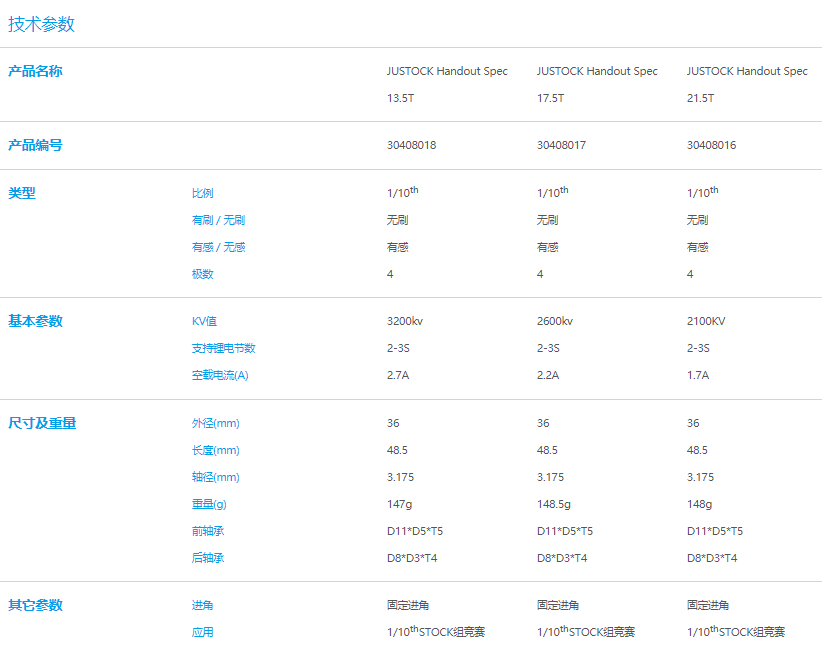Click the 比例 parameter label
Viewport: 822px width, 651px height.
202,193
